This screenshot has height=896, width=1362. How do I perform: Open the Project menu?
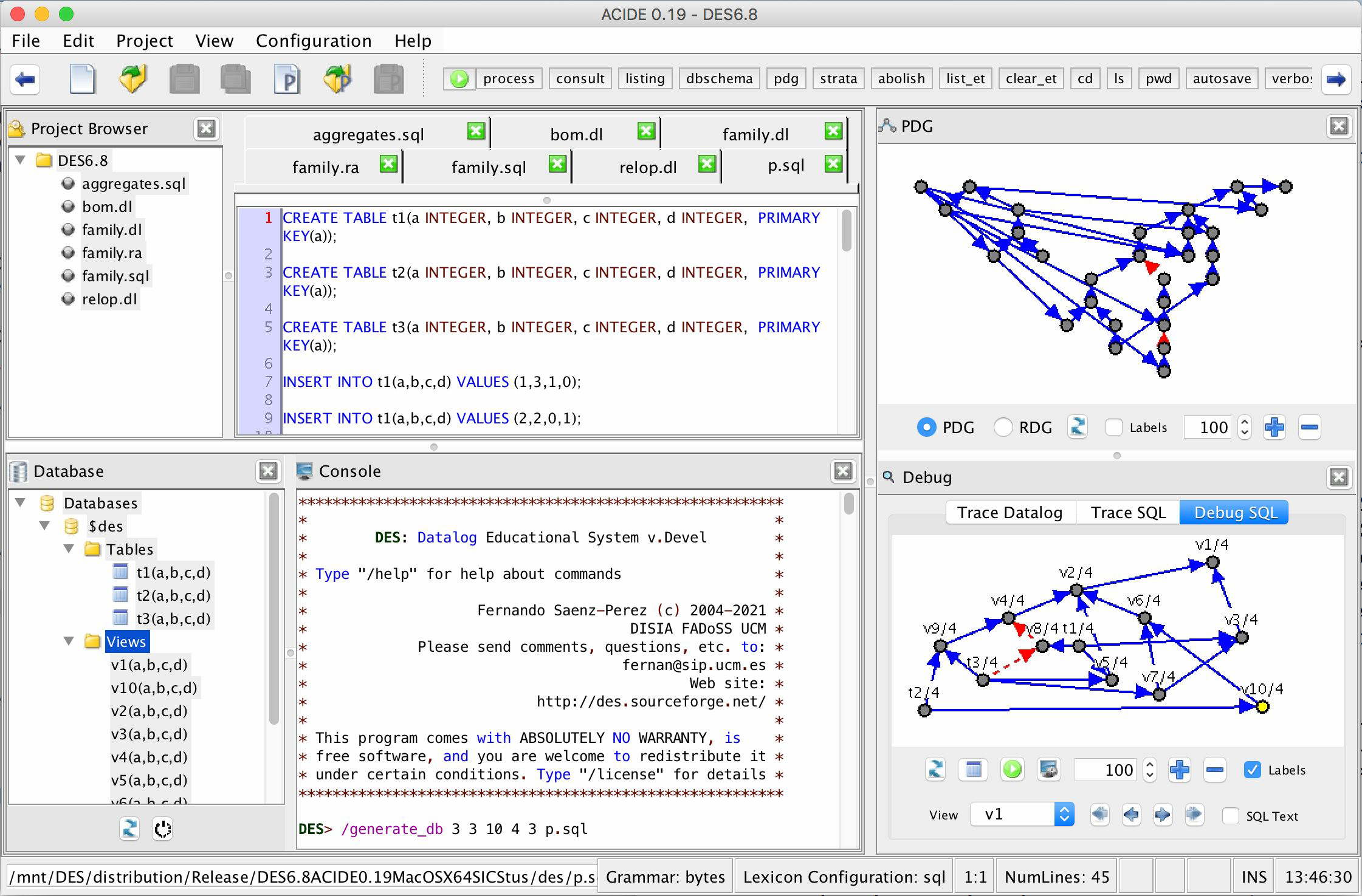point(144,41)
